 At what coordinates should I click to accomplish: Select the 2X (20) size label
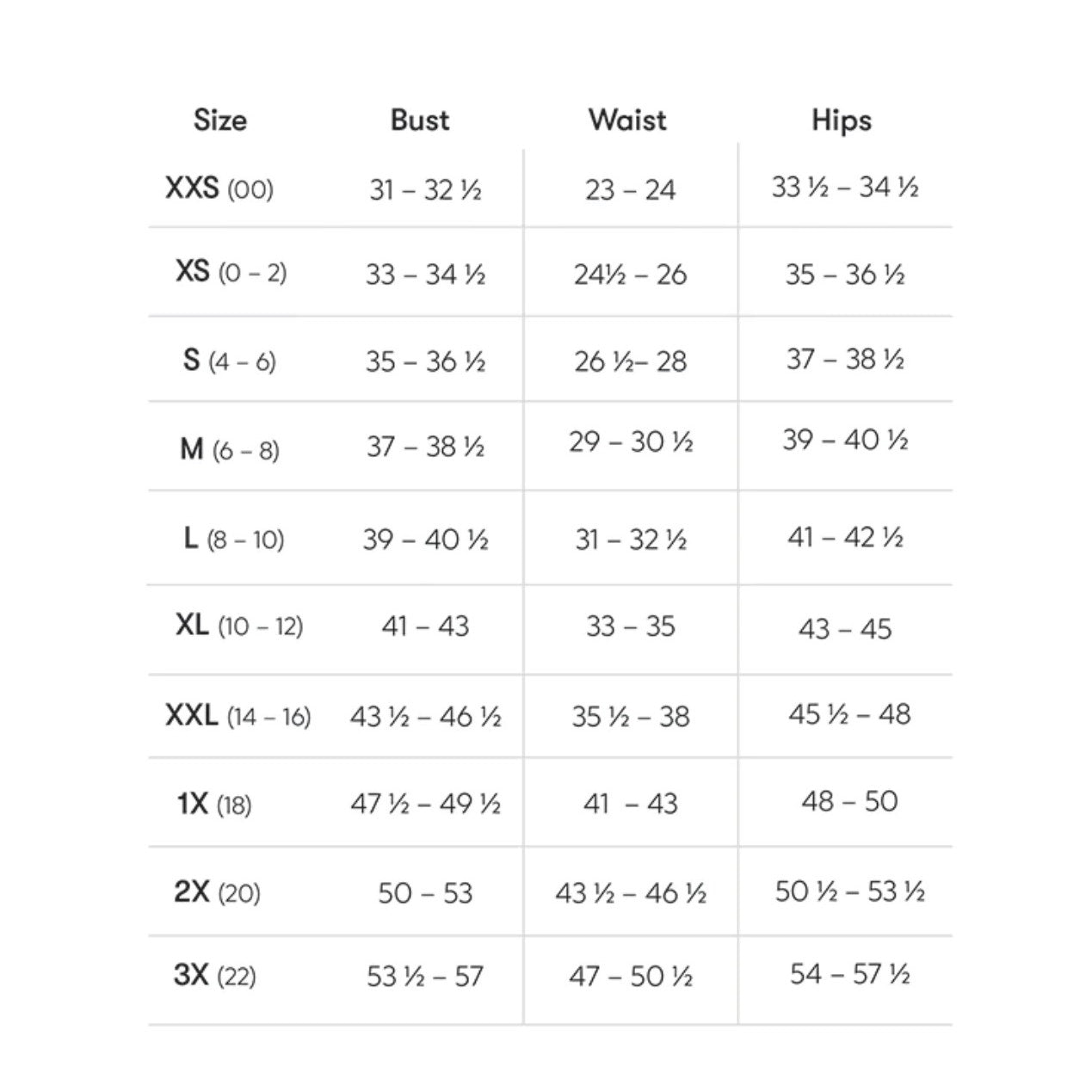coord(217,892)
